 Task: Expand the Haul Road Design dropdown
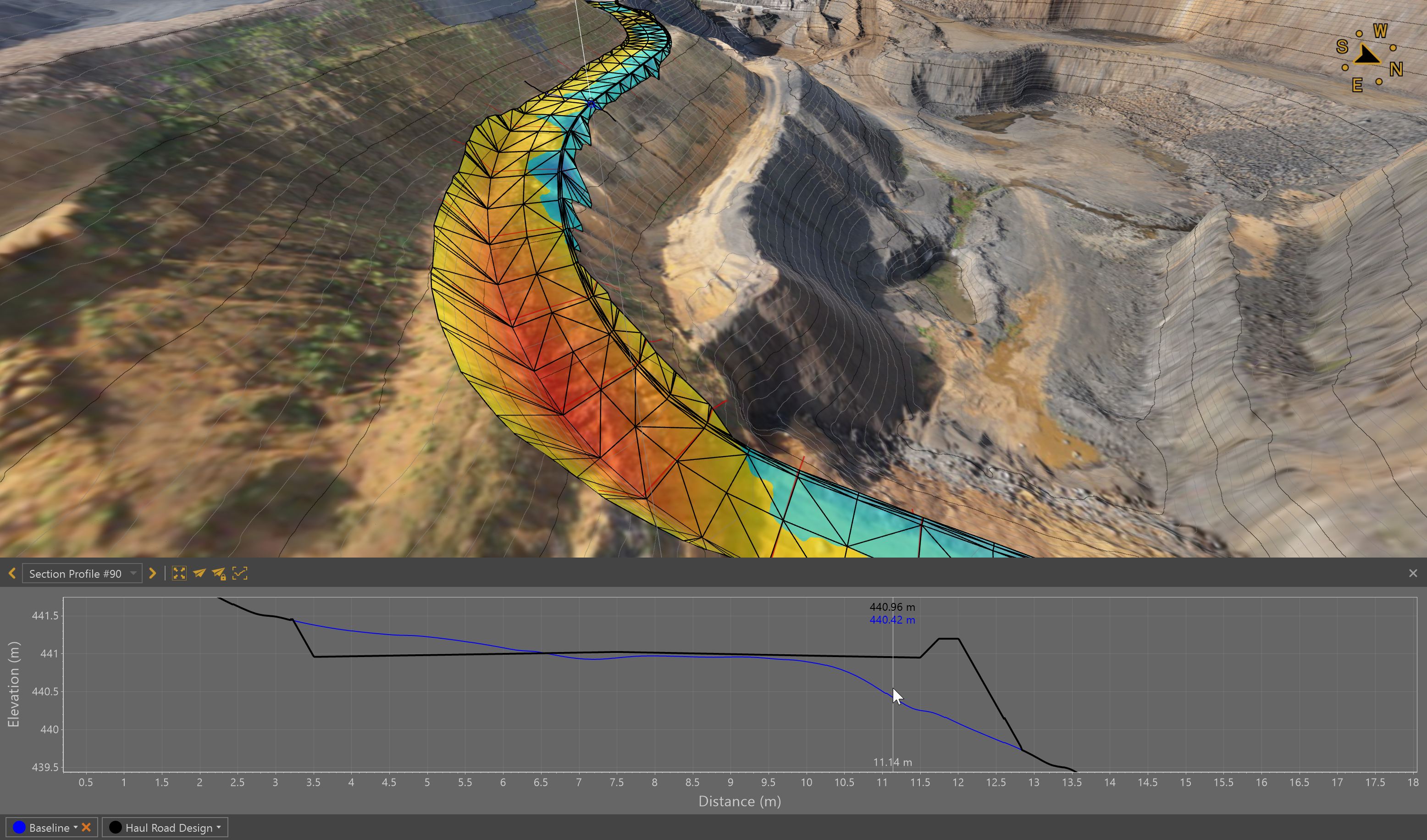coord(219,828)
